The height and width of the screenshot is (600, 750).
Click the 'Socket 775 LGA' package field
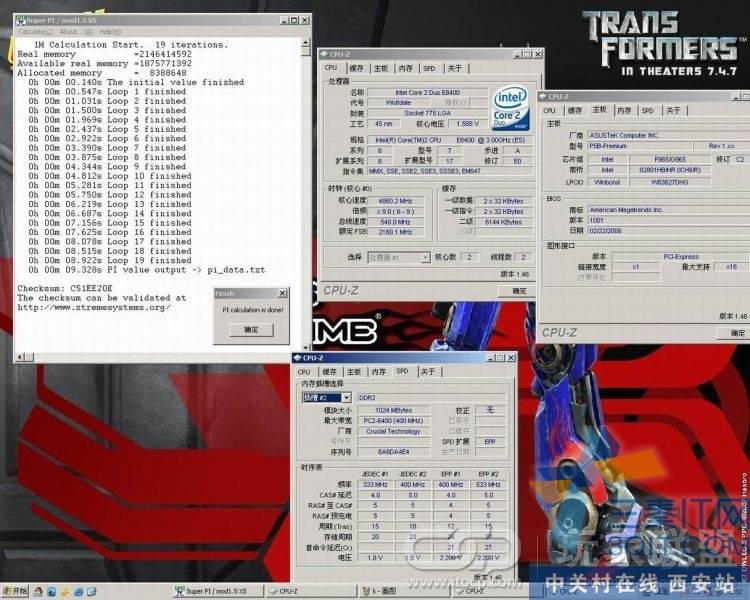tap(427, 113)
